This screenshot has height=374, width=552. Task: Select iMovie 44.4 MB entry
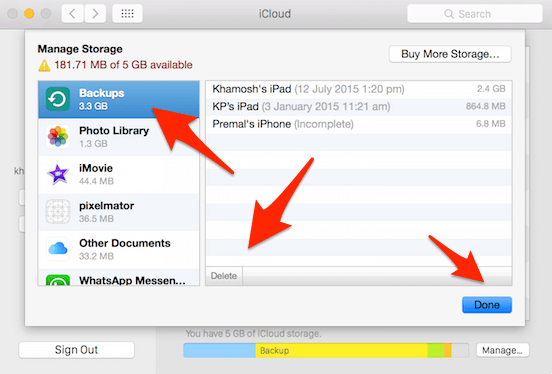tap(119, 174)
